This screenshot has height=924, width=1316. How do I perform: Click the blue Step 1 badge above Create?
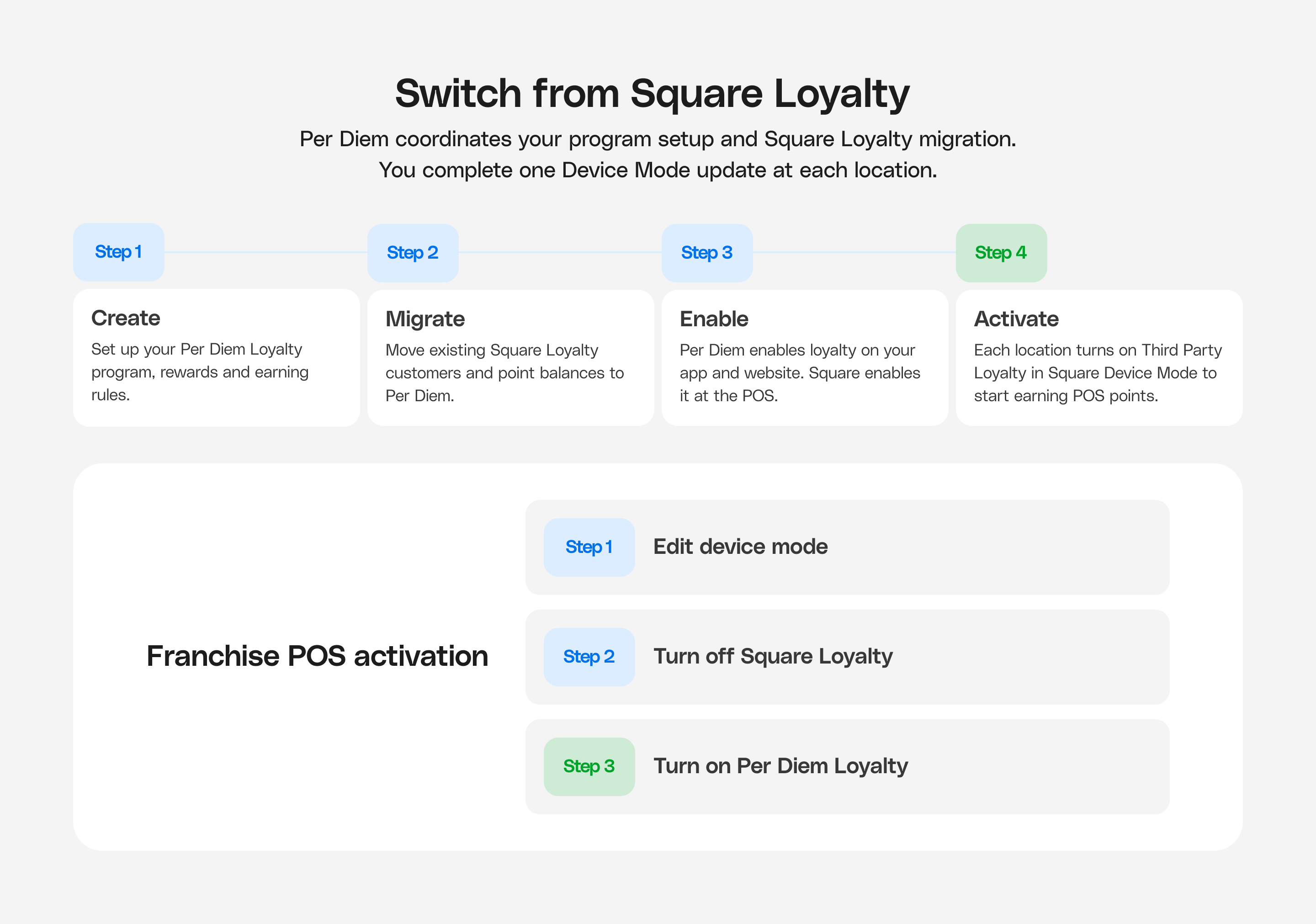point(119,252)
